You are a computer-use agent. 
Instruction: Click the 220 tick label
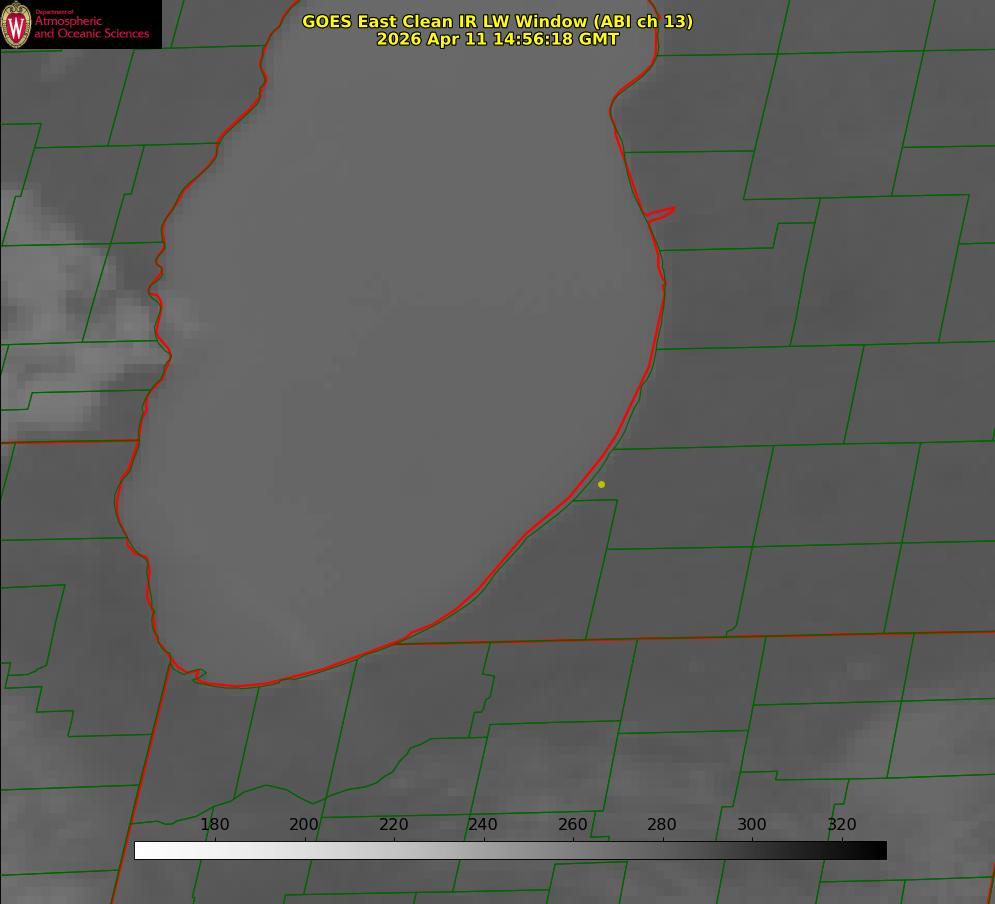pyautogui.click(x=393, y=824)
